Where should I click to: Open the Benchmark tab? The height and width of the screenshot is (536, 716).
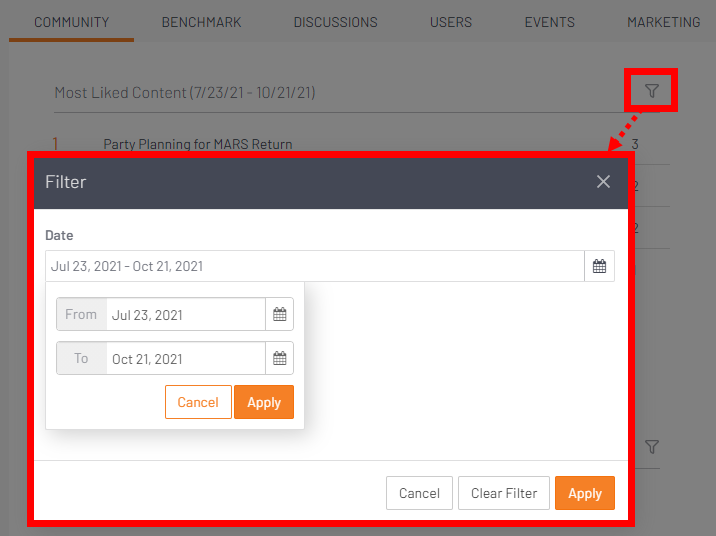pyautogui.click(x=201, y=22)
